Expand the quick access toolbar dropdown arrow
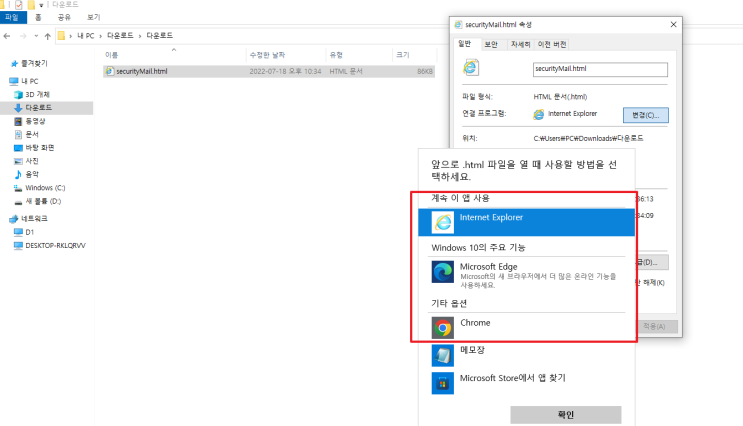Screen dimensions: 743x426 click(x=41, y=5)
